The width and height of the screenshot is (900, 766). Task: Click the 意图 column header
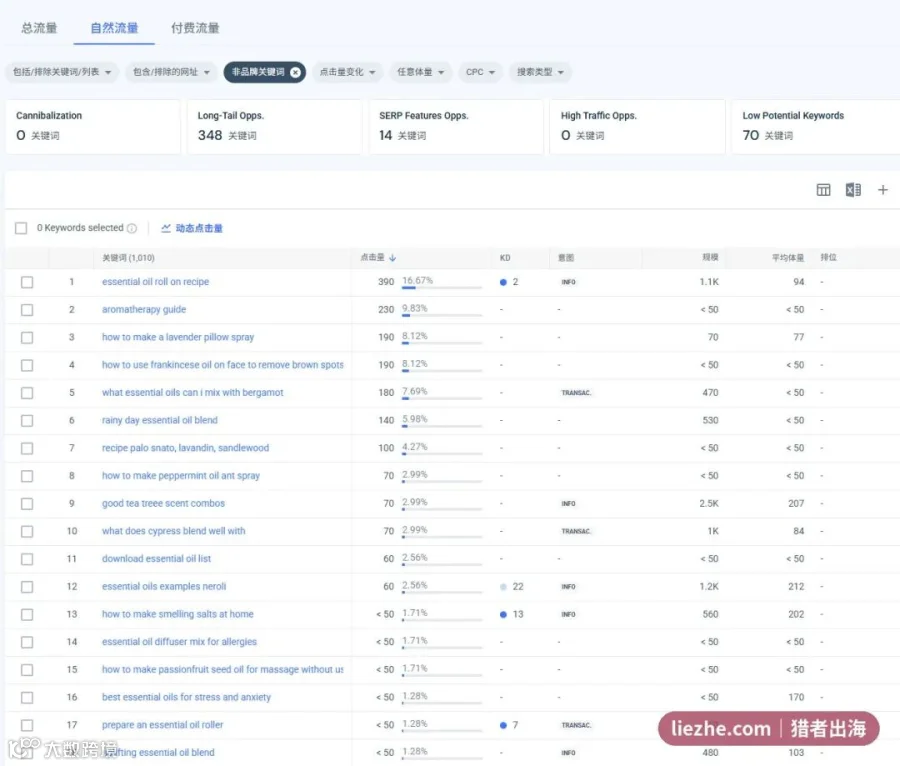566,258
